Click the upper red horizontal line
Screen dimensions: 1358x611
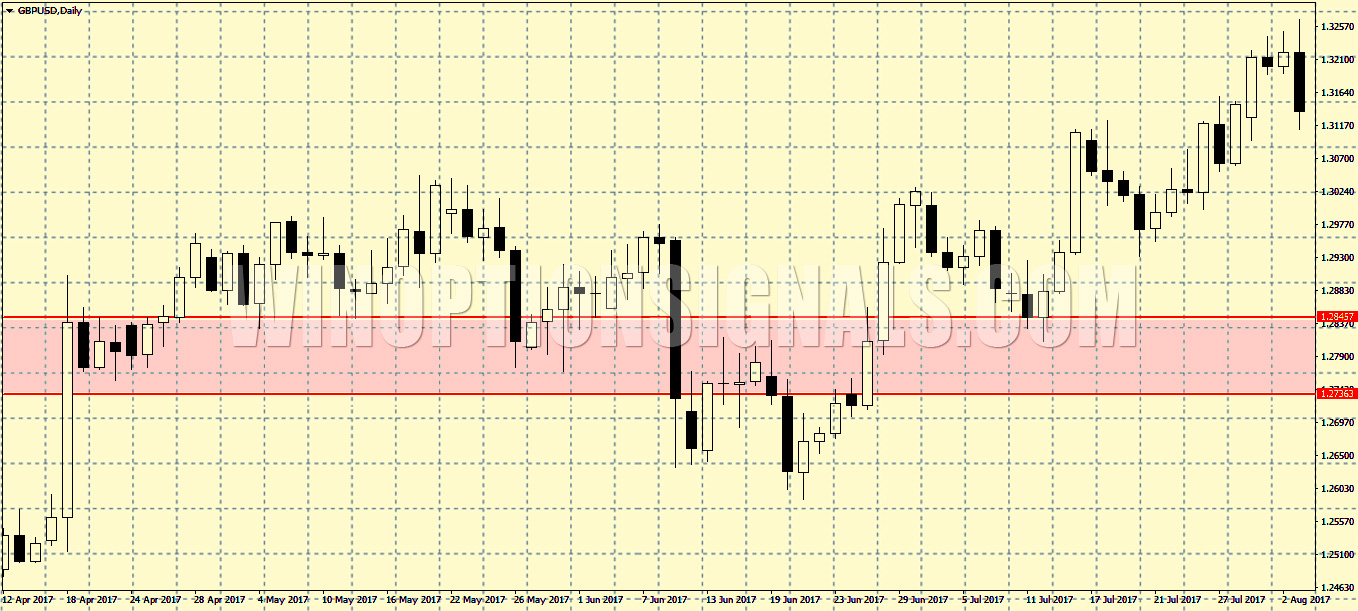(x=600, y=317)
